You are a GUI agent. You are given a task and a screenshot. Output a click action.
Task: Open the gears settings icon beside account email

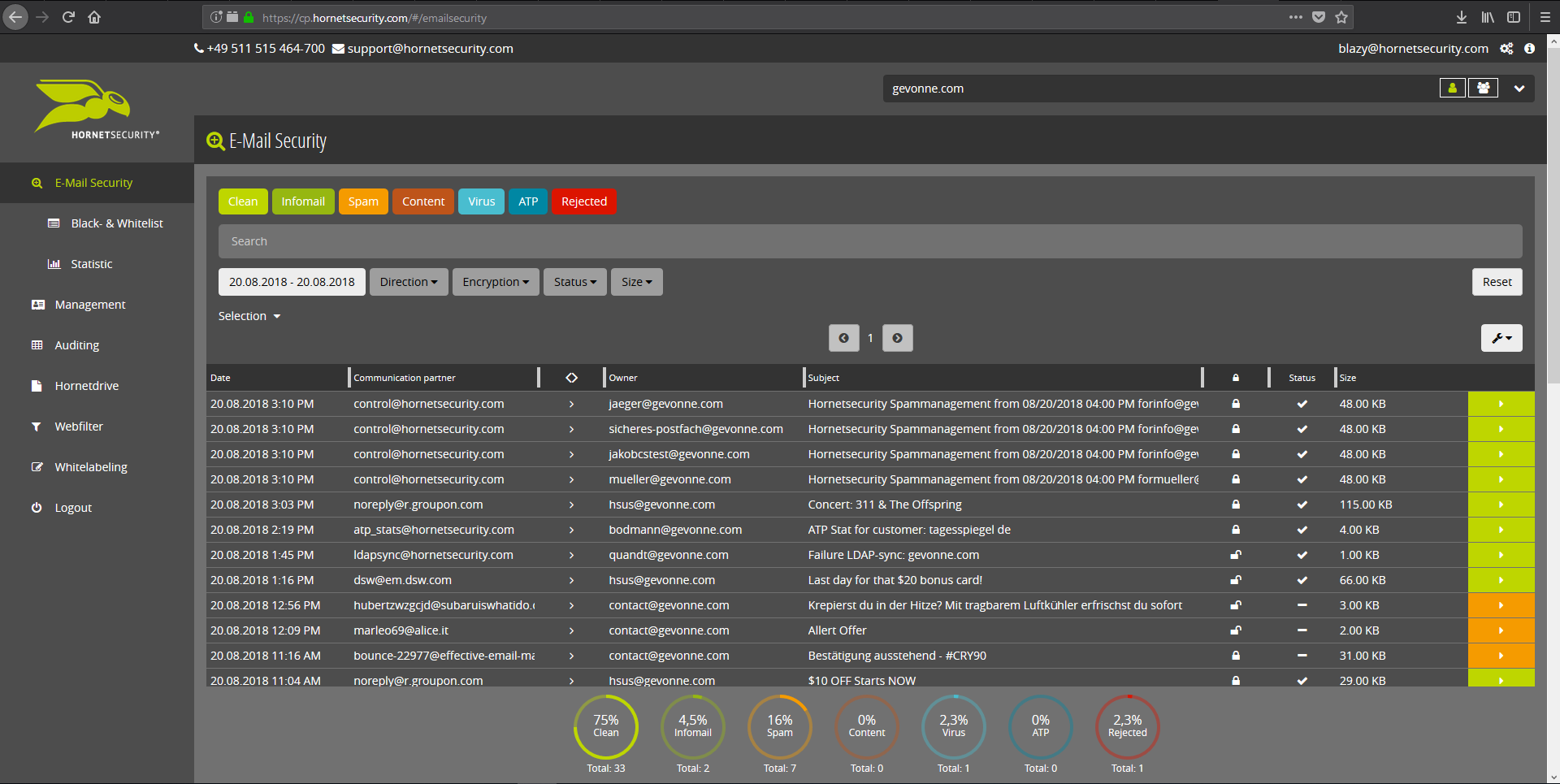(1506, 49)
